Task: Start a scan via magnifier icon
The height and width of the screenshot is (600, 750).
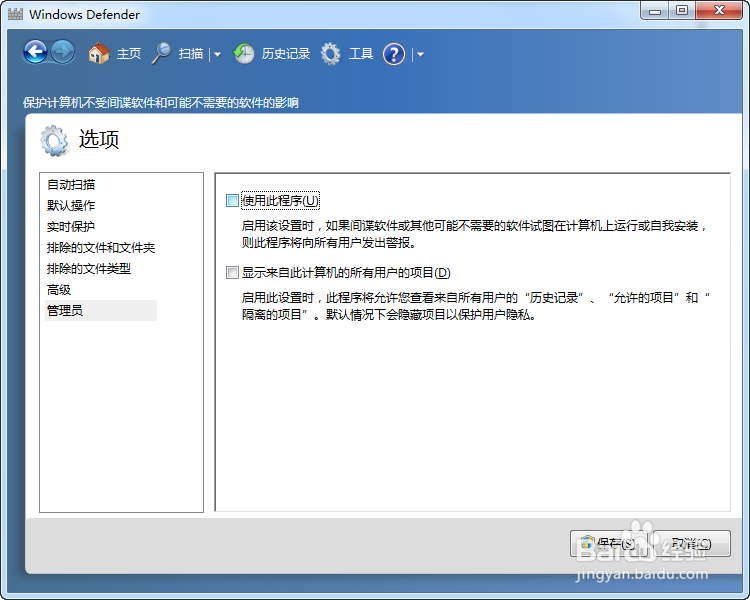Action: click(x=162, y=53)
